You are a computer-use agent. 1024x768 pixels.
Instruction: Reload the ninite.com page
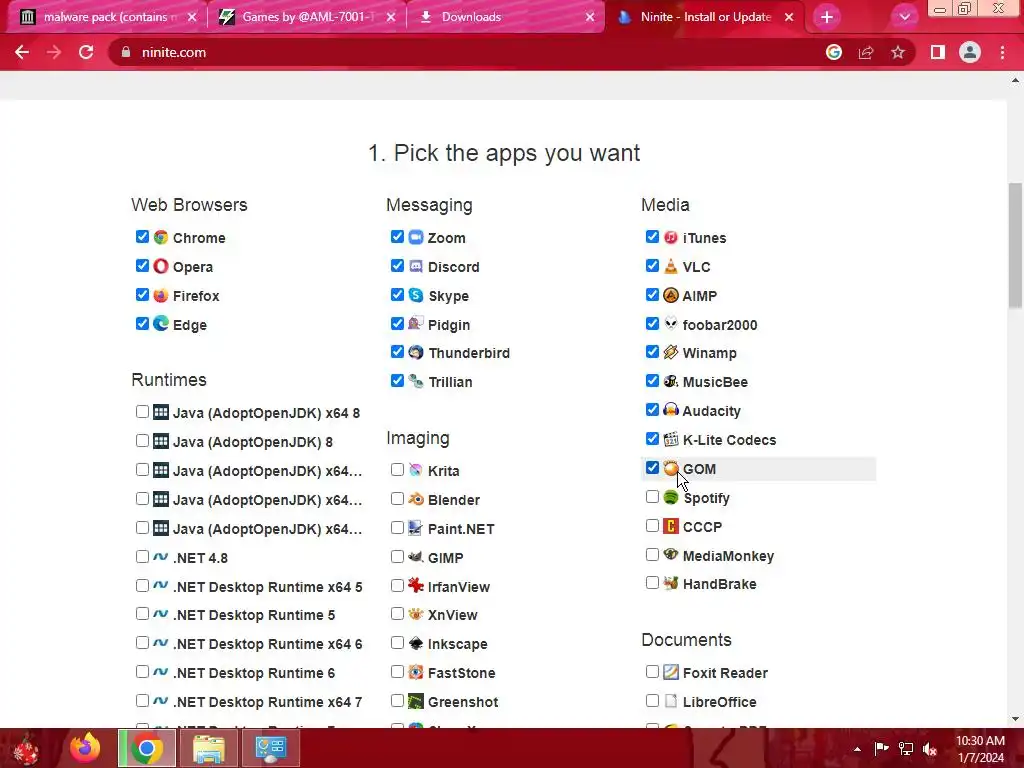[86, 52]
